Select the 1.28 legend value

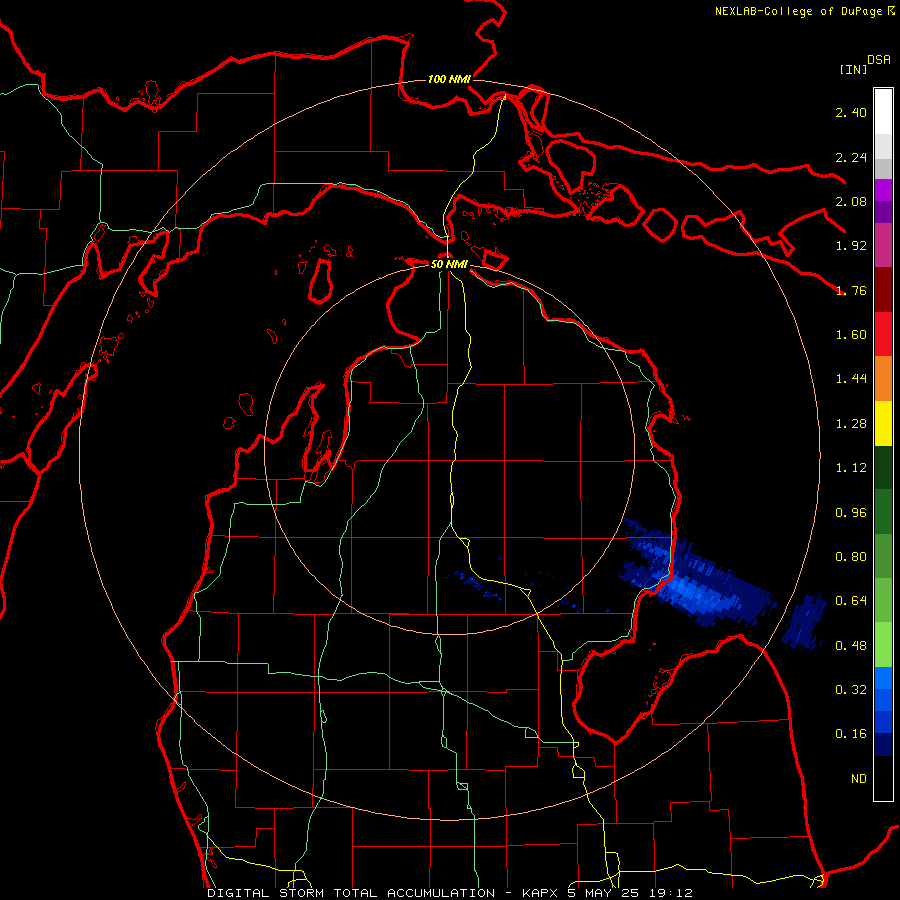[851, 424]
